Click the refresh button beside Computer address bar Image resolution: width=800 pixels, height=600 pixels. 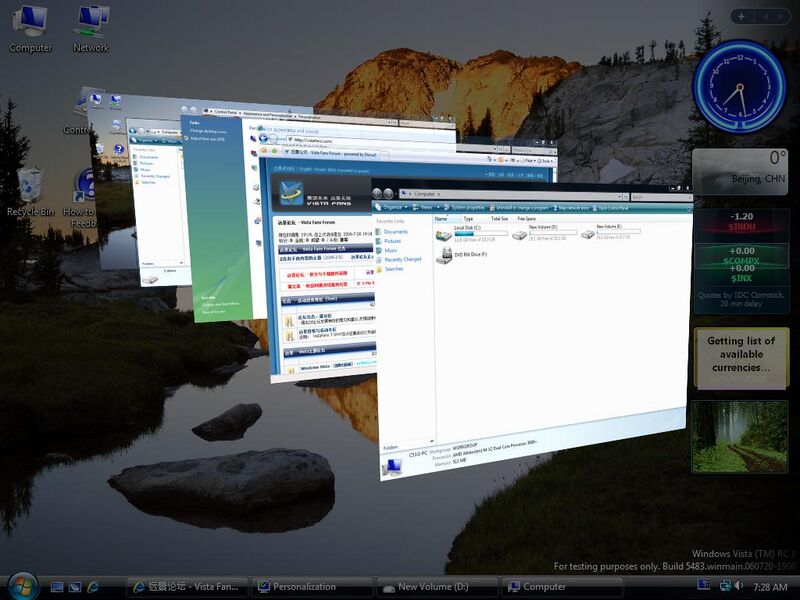tap(624, 196)
